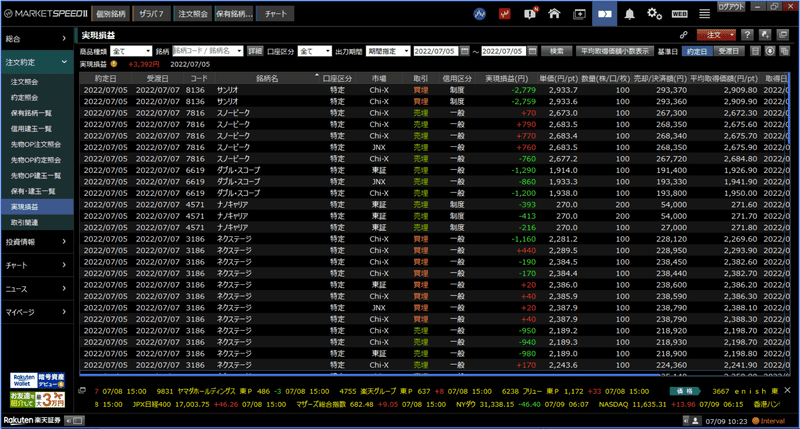This screenshot has width=800, height=429.
Task: Open the end date calendar picker
Action: click(532, 51)
